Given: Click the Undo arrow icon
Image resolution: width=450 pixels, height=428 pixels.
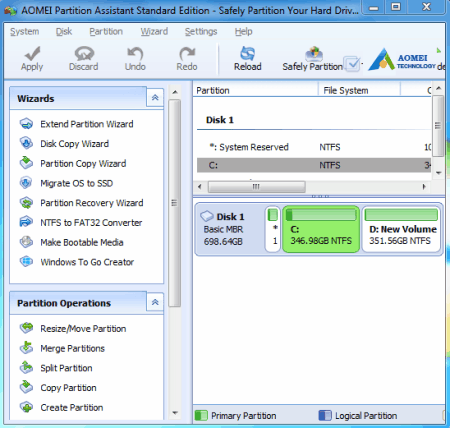Looking at the screenshot, I should (x=135, y=53).
